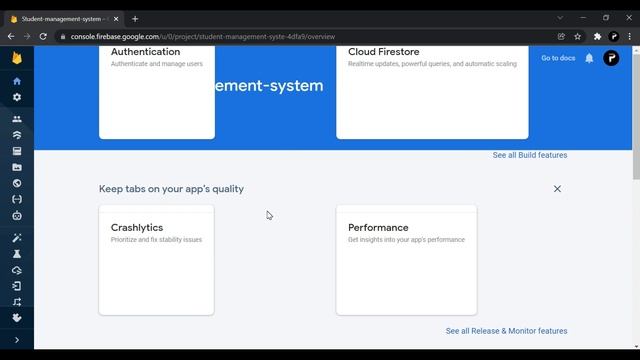
Task: Open Firebase logo home in sidebar
Action: pyautogui.click(x=17, y=58)
